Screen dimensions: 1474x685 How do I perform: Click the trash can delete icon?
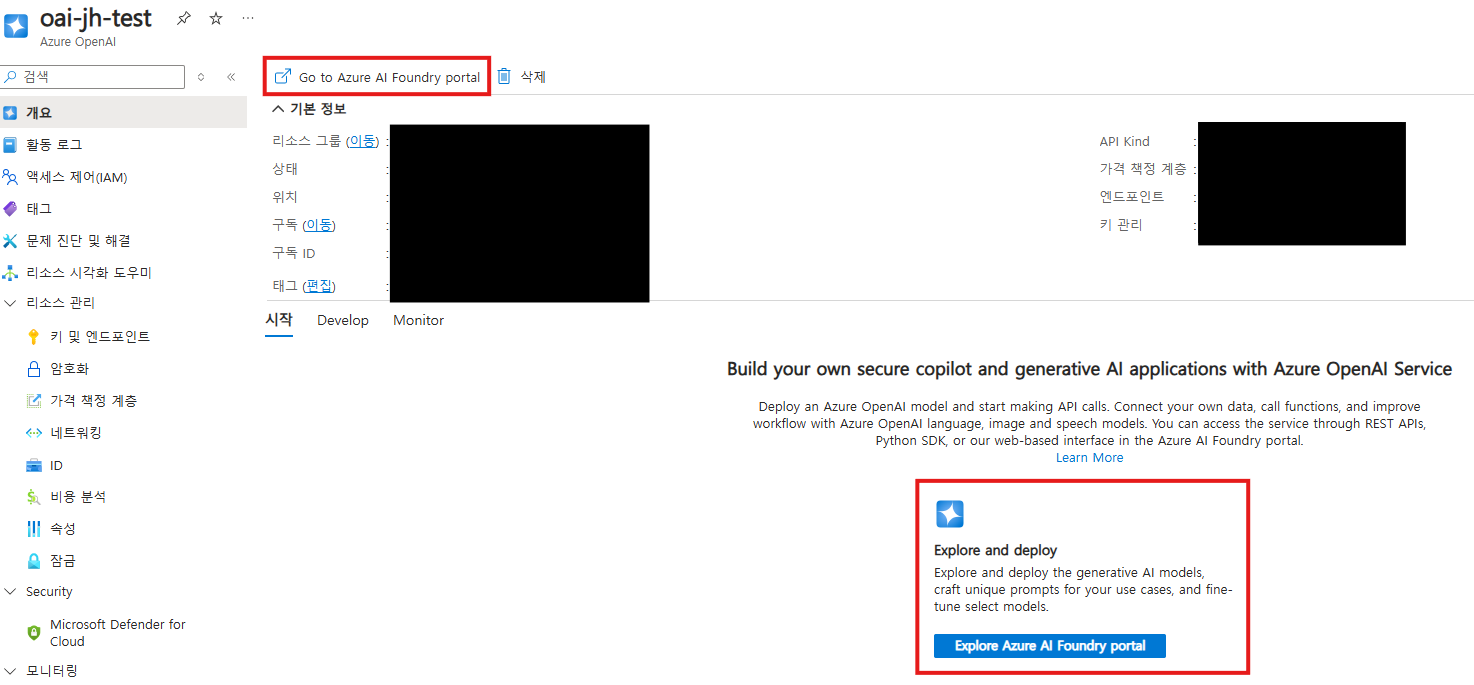point(504,76)
